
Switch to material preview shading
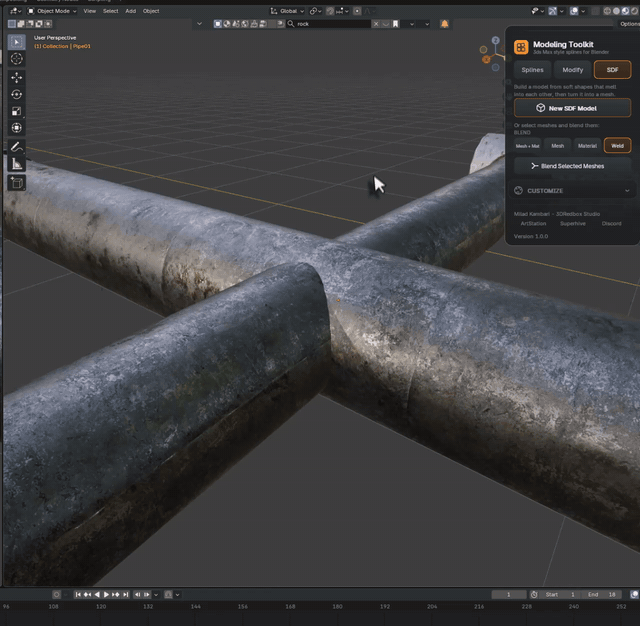click(625, 11)
